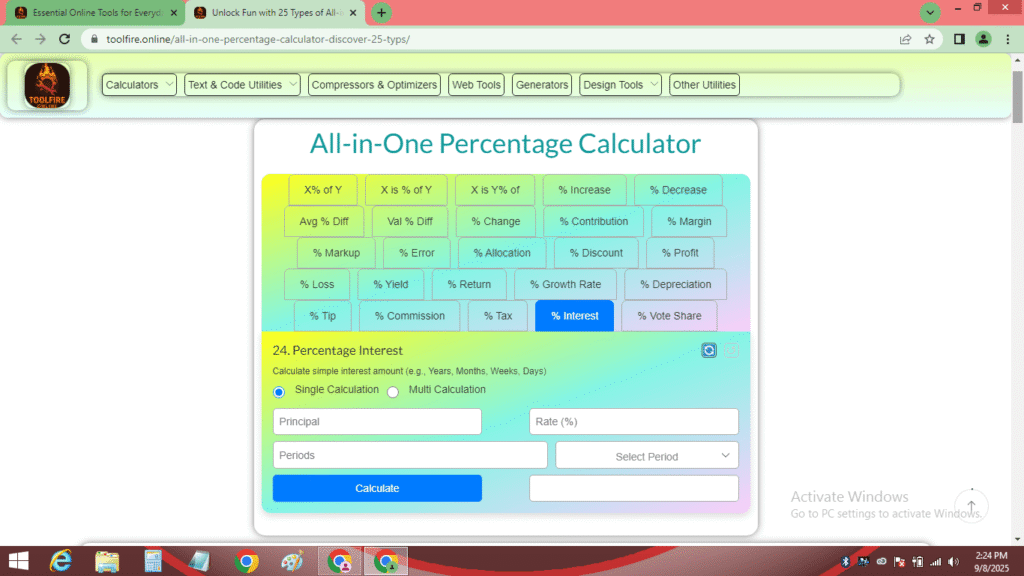Image resolution: width=1024 pixels, height=576 pixels.
Task: Open the Select Period dropdown
Action: [646, 455]
